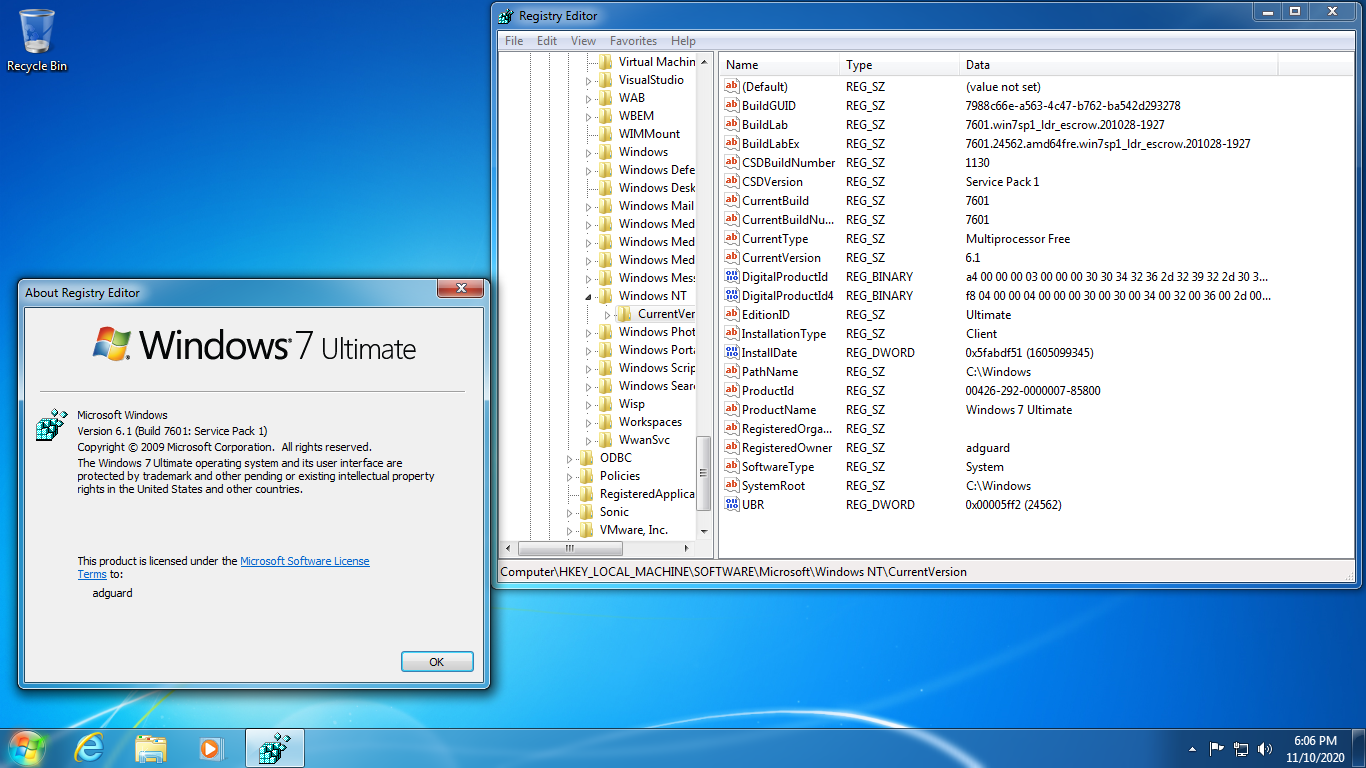Click the BuildGUID value icon
This screenshot has width=1366, height=768.
pos(731,105)
